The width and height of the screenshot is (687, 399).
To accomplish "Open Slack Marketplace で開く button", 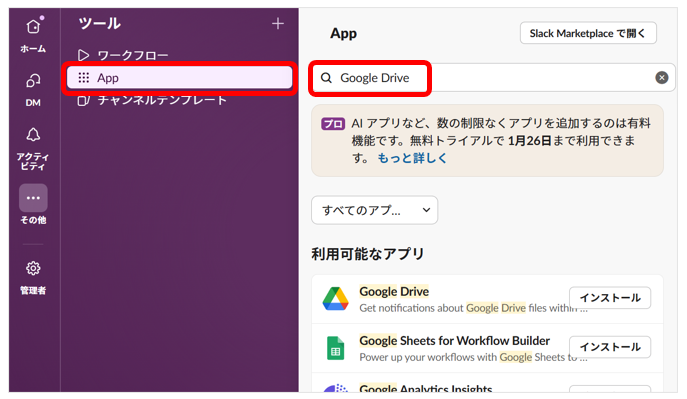I will click(x=588, y=33).
